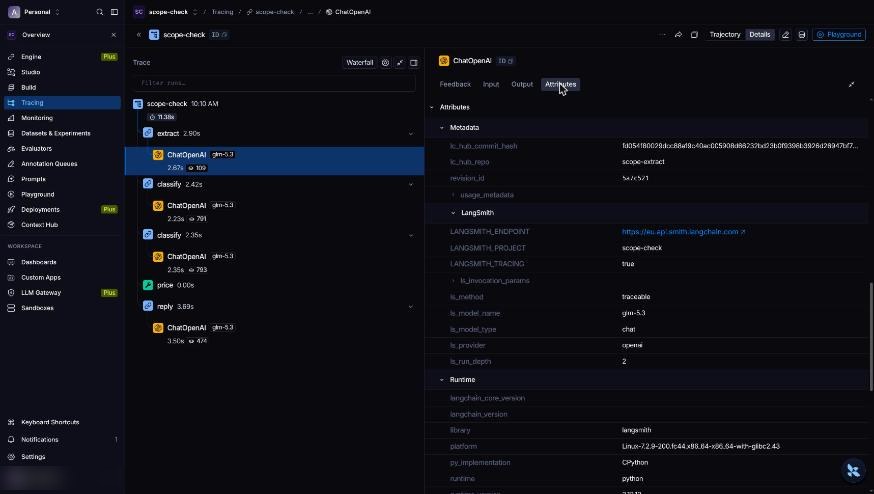
Task: Open the LANGSMITH_ENDPOINT URL link
Action: pyautogui.click(x=683, y=231)
